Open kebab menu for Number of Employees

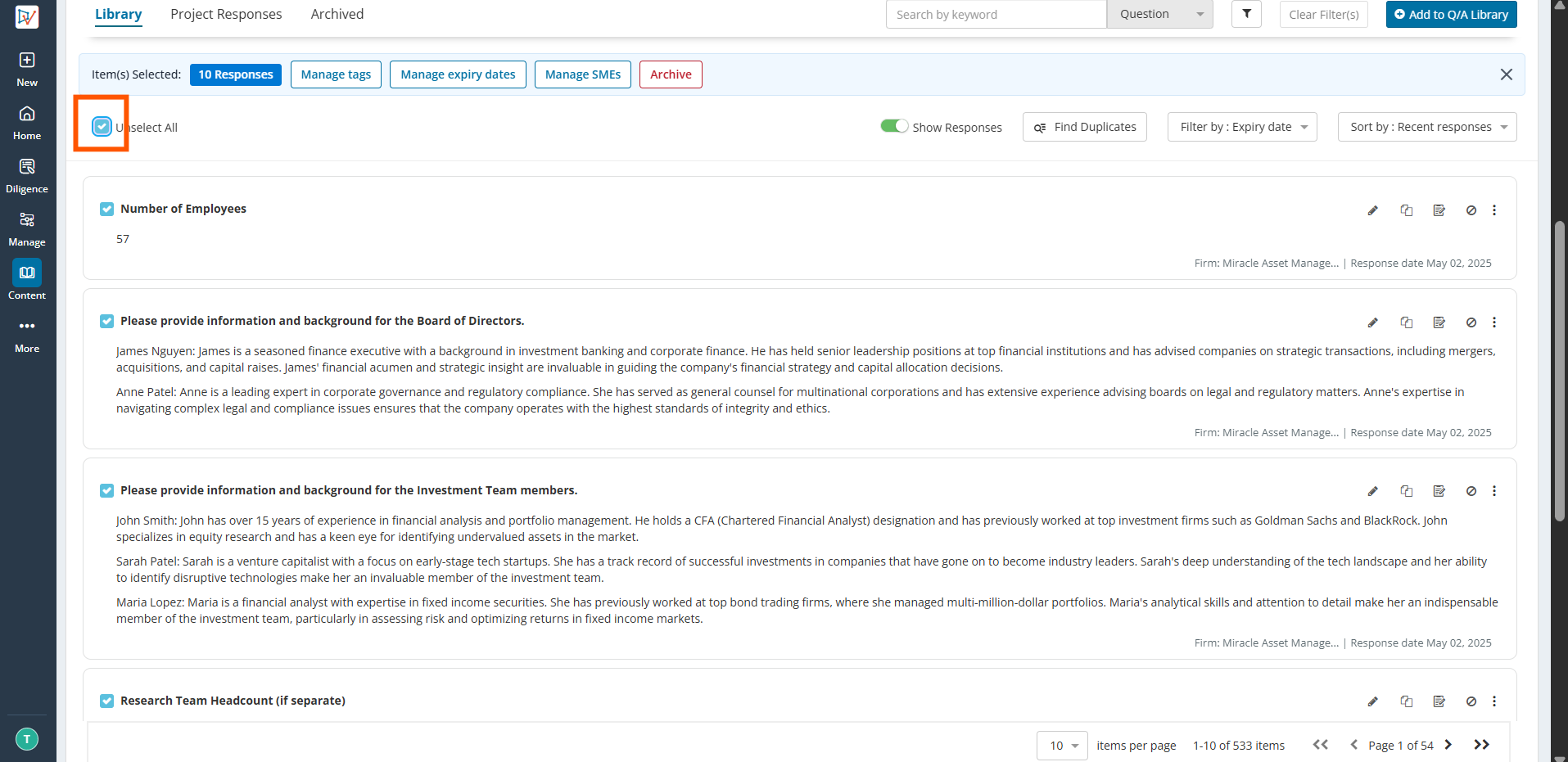point(1494,210)
